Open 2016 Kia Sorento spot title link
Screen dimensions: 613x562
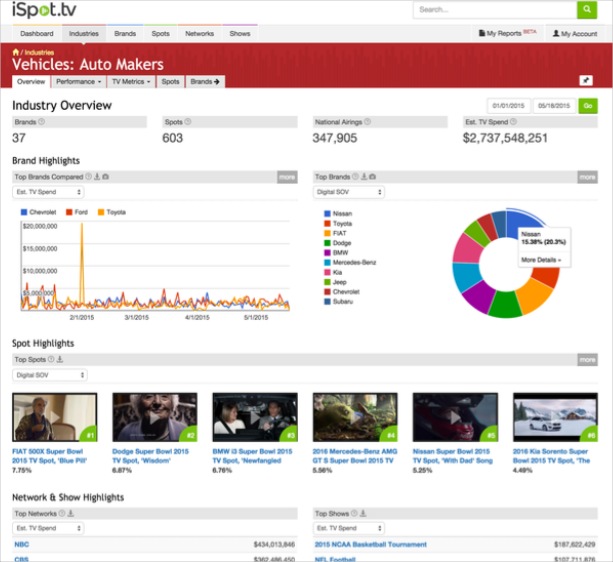pyautogui.click(x=552, y=456)
